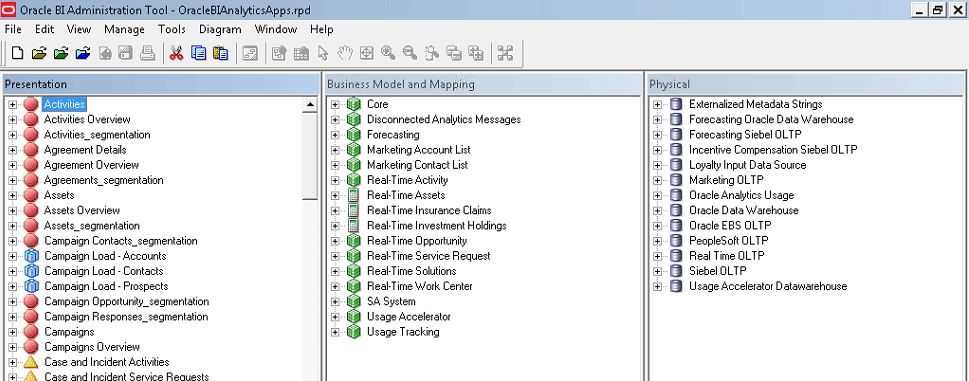Click the Presentation pane scrollbar thumb
Image resolution: width=969 pixels, height=381 pixels.
tap(310, 156)
